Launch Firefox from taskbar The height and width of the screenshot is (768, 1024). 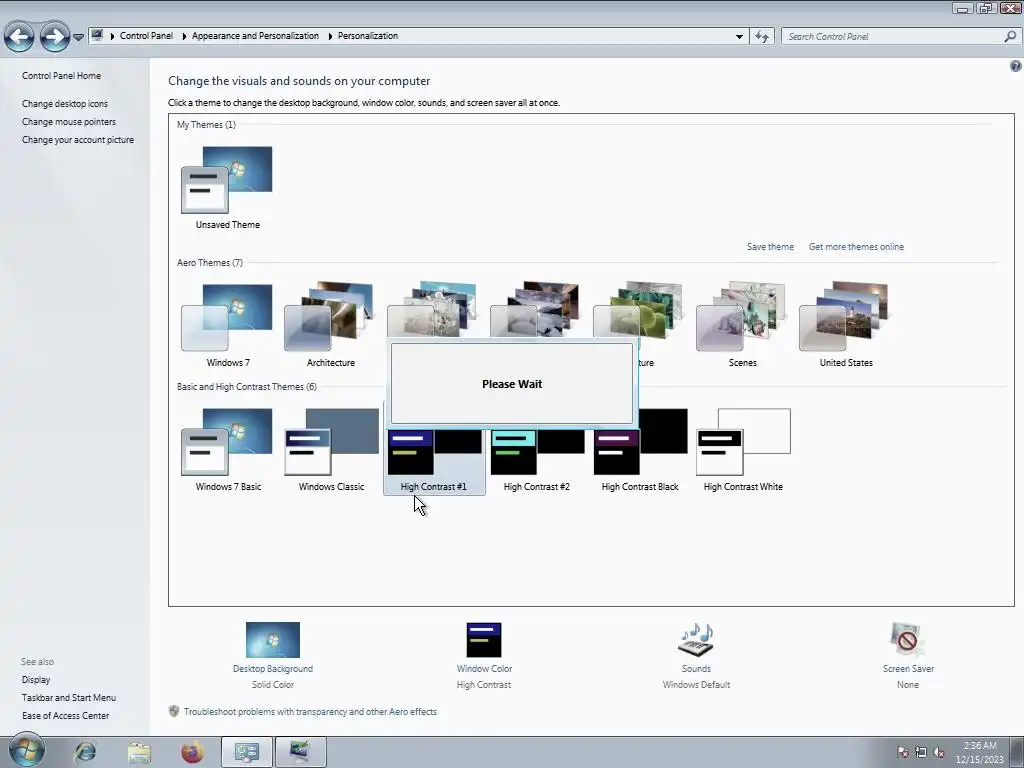pos(192,752)
